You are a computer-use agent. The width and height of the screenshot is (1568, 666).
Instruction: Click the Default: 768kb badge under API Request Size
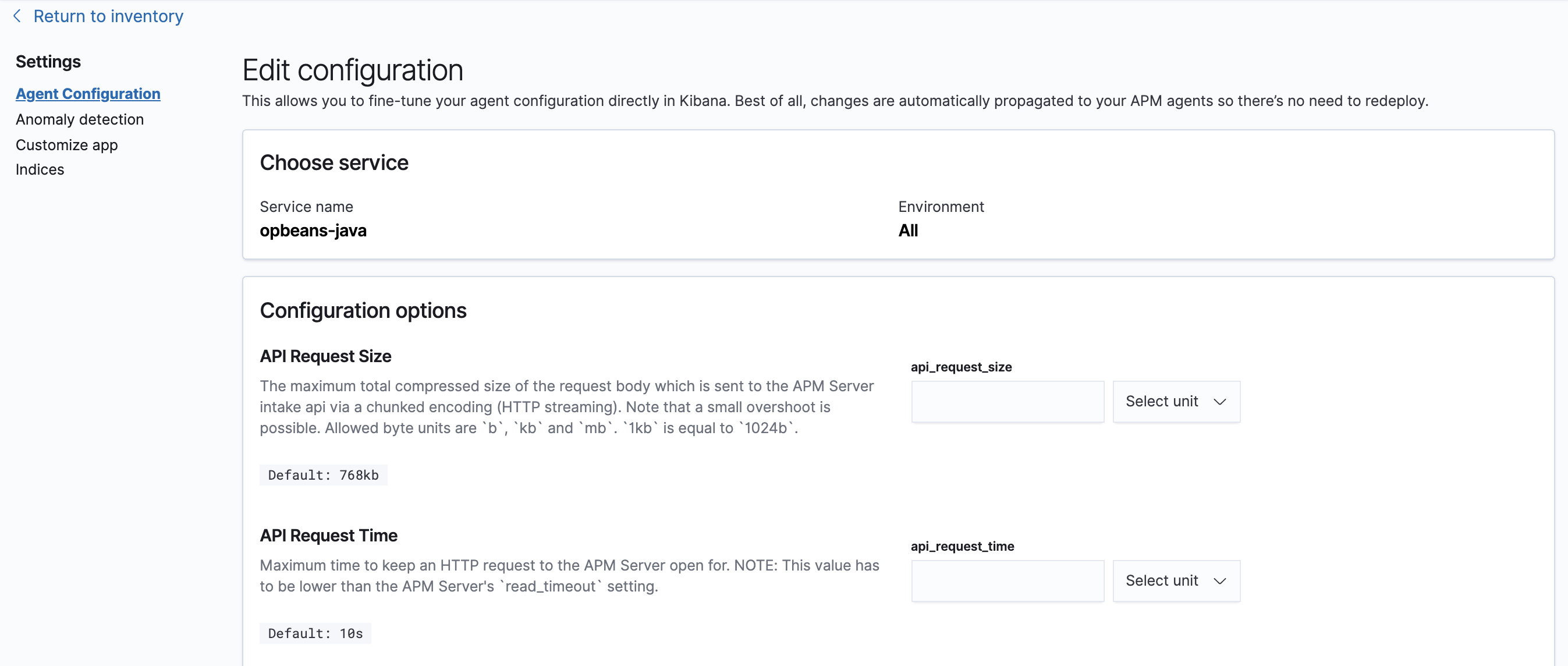322,476
